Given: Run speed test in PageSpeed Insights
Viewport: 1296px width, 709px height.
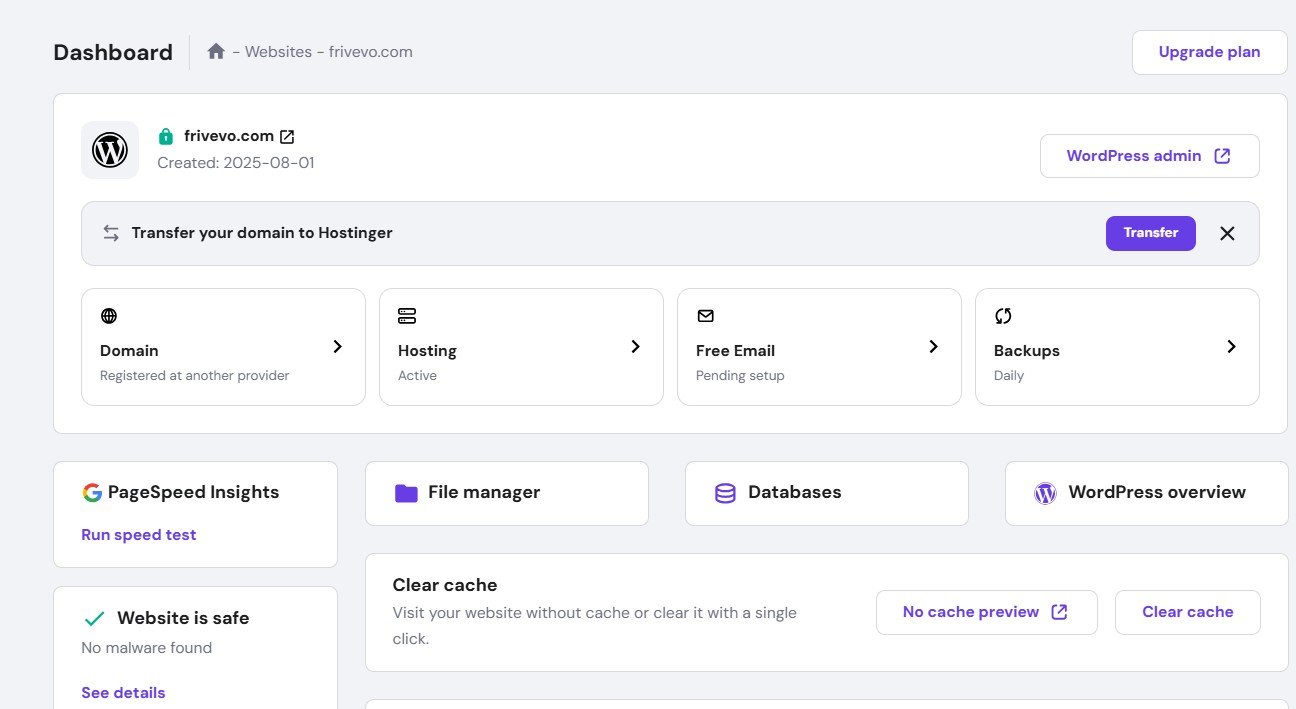Looking at the screenshot, I should 139,535.
